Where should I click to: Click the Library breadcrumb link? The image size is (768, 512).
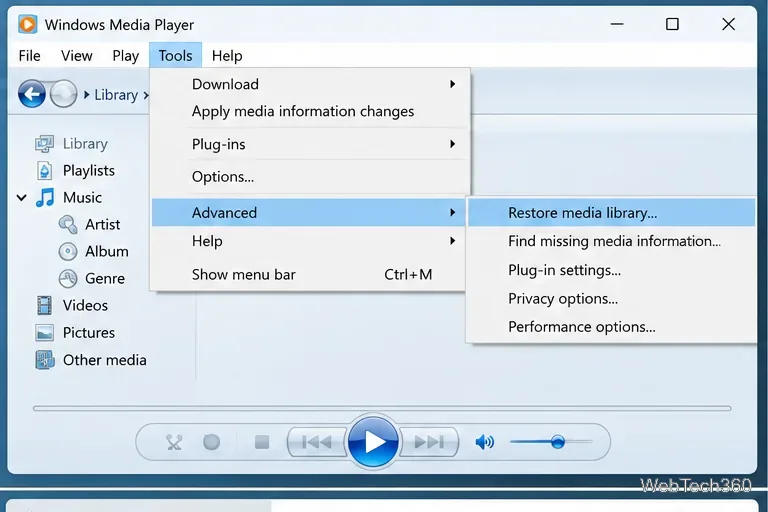116,95
